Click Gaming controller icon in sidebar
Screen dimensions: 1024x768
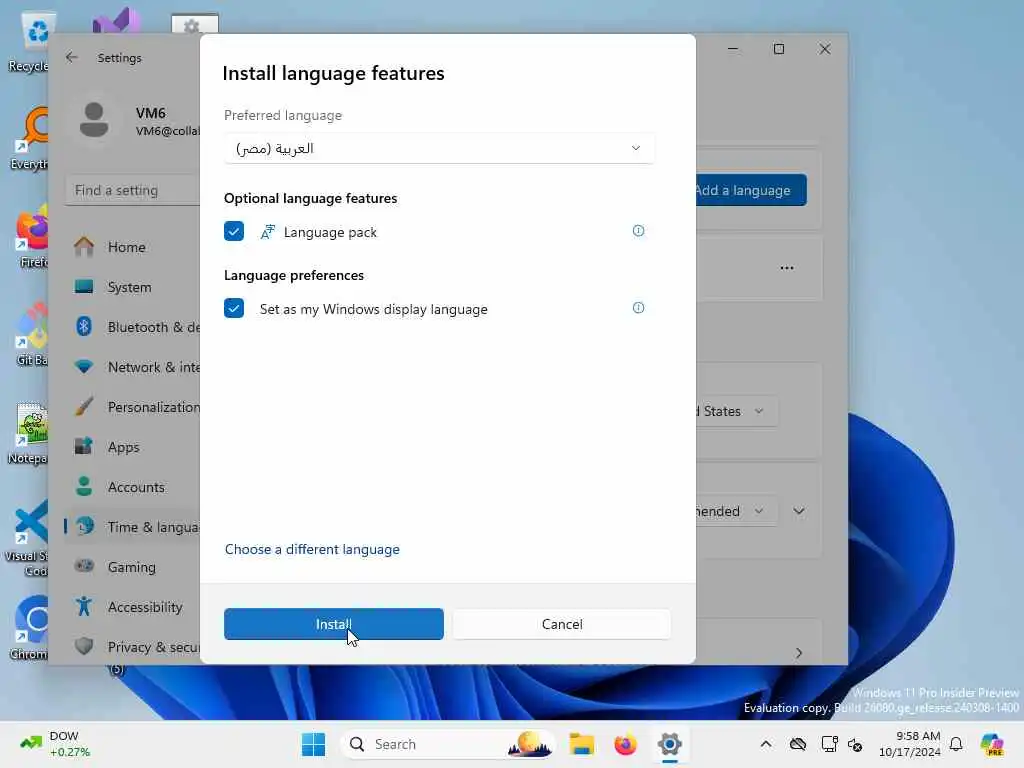pos(84,566)
